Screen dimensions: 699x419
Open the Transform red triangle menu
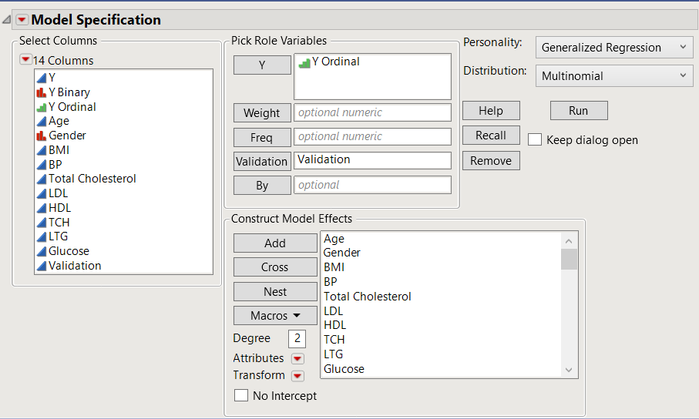297,376
